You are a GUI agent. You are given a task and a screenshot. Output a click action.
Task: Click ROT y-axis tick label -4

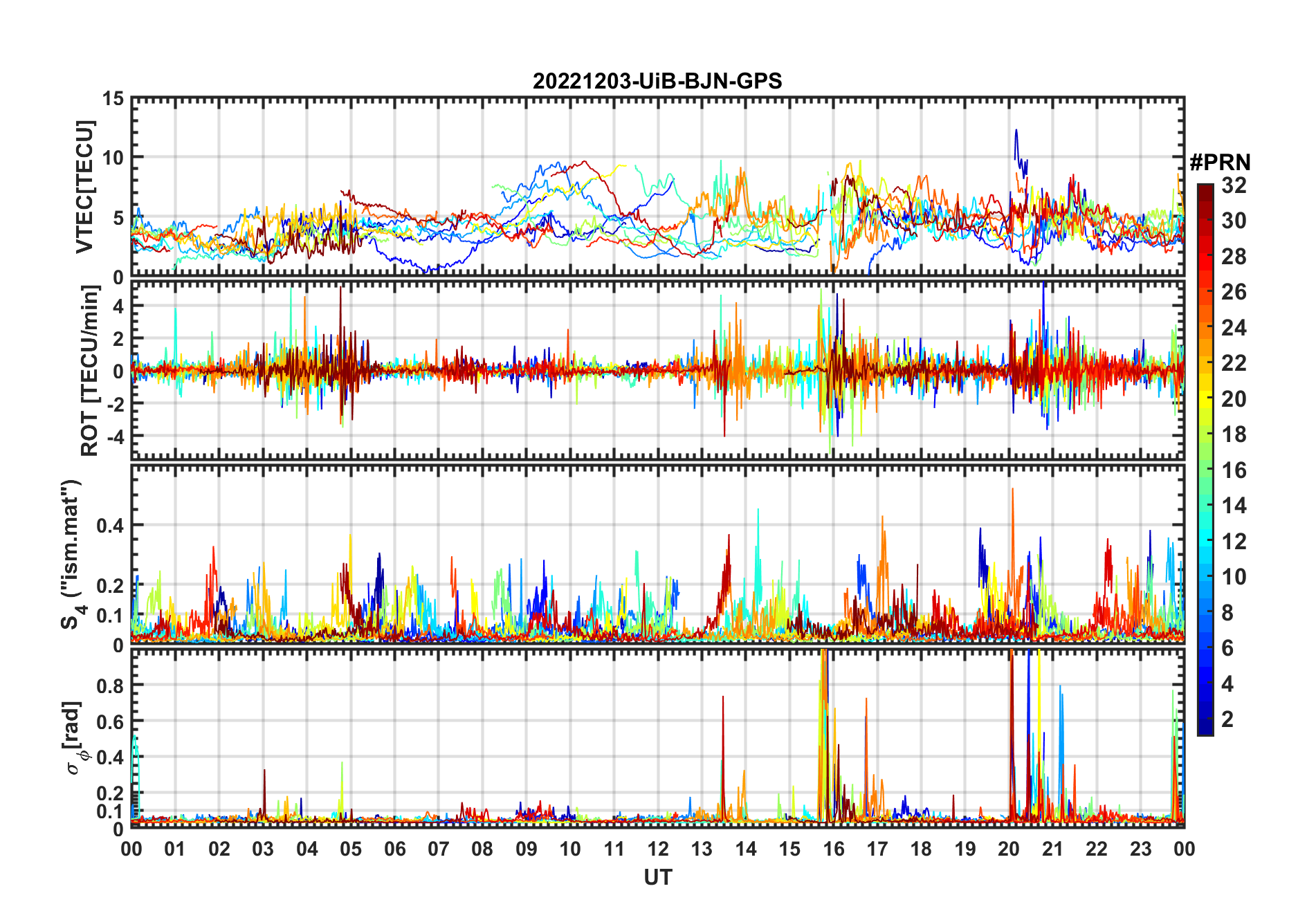point(115,437)
